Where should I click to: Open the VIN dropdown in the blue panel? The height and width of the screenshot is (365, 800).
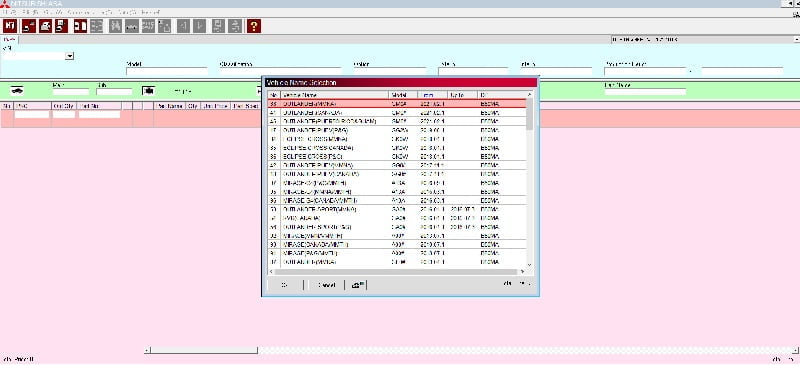(70, 56)
